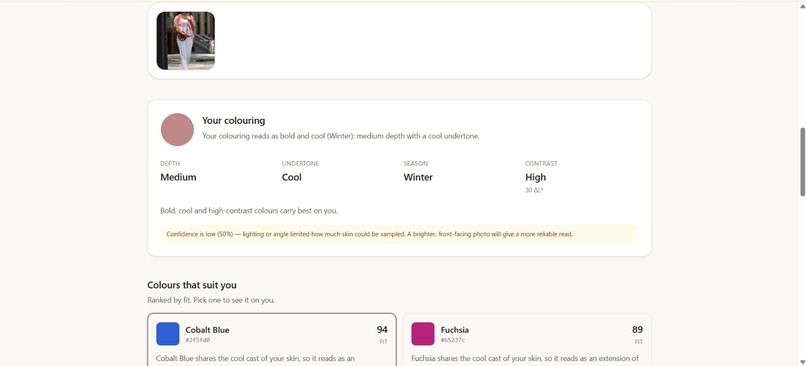Image resolution: width=806 pixels, height=366 pixels.
Task: Click the low confidence warning banner
Action: click(399, 234)
